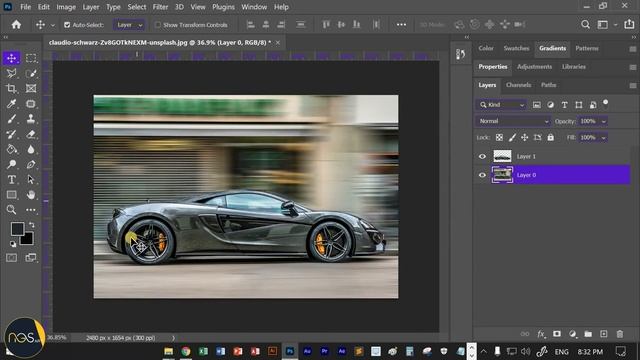Viewport: 640px width, 360px height.
Task: Switch to the Channels tab
Action: coord(518,85)
